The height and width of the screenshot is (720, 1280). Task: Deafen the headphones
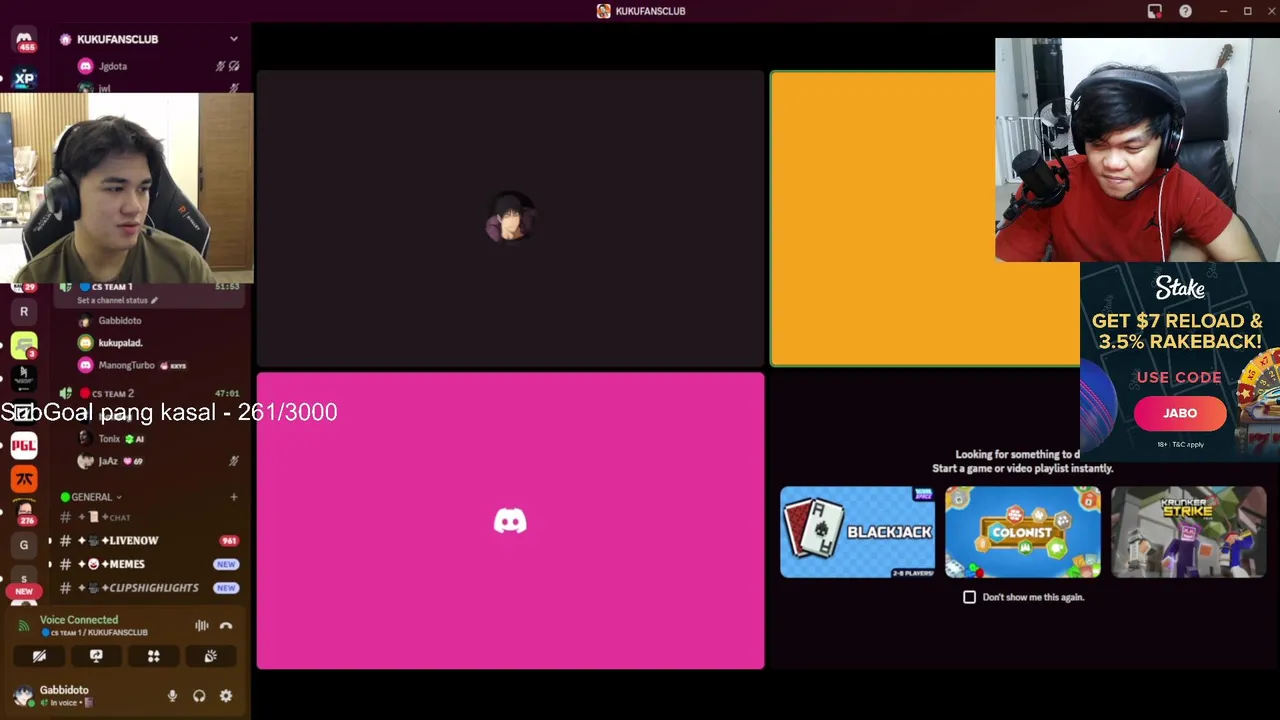(x=199, y=696)
